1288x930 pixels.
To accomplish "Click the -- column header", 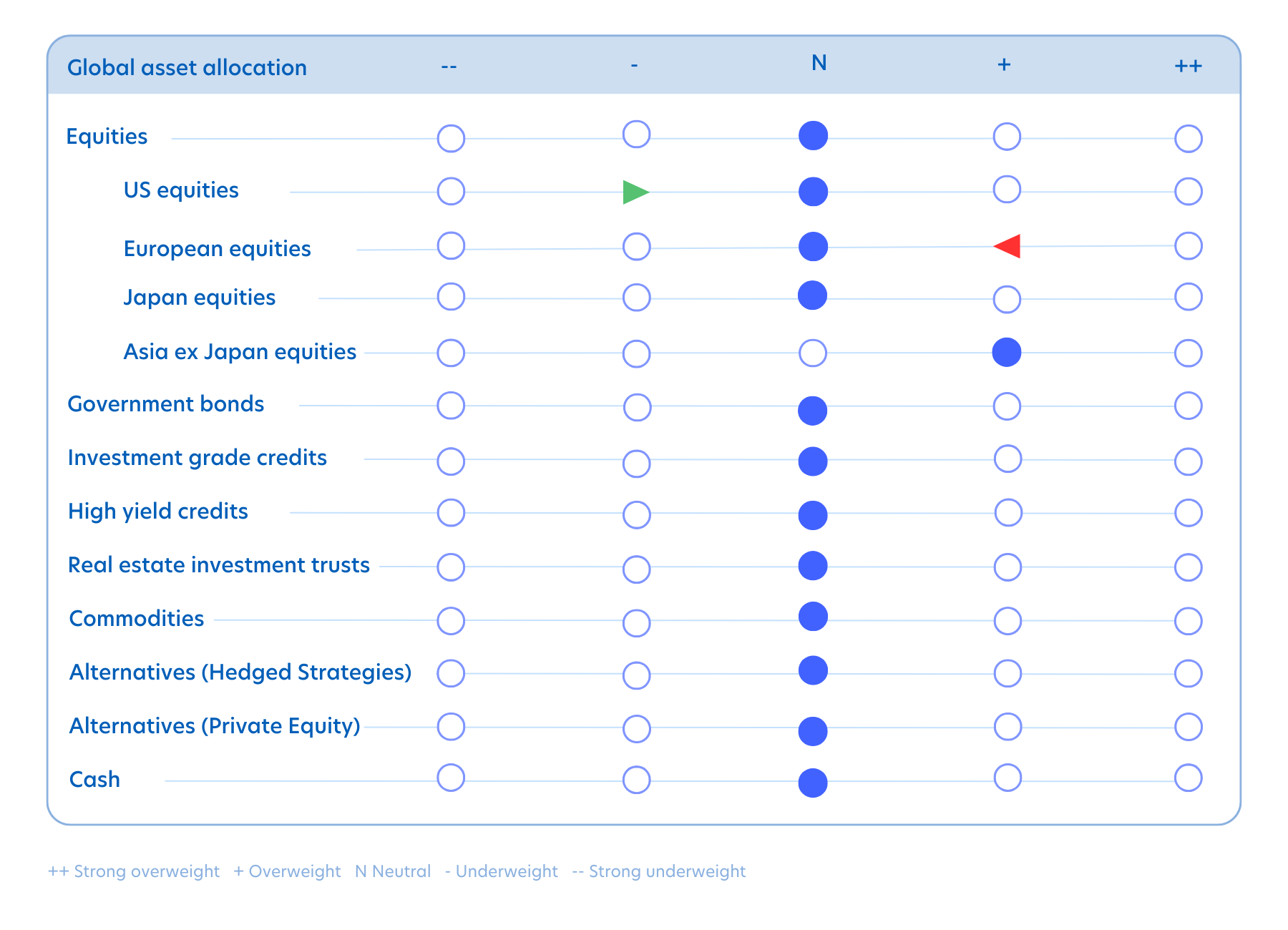I will pos(449,67).
